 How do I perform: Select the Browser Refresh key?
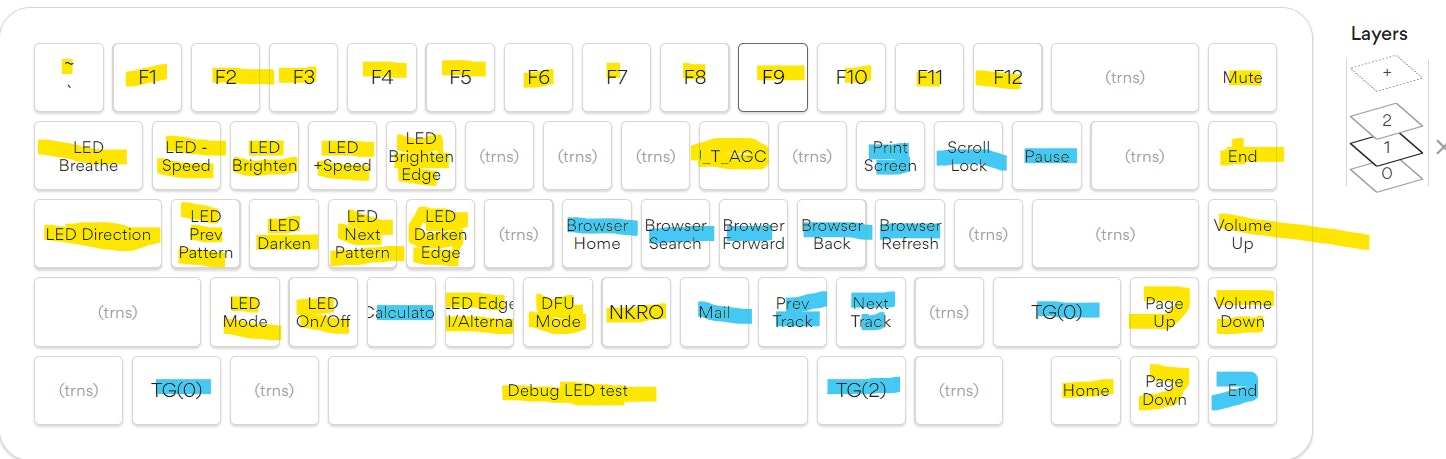910,234
